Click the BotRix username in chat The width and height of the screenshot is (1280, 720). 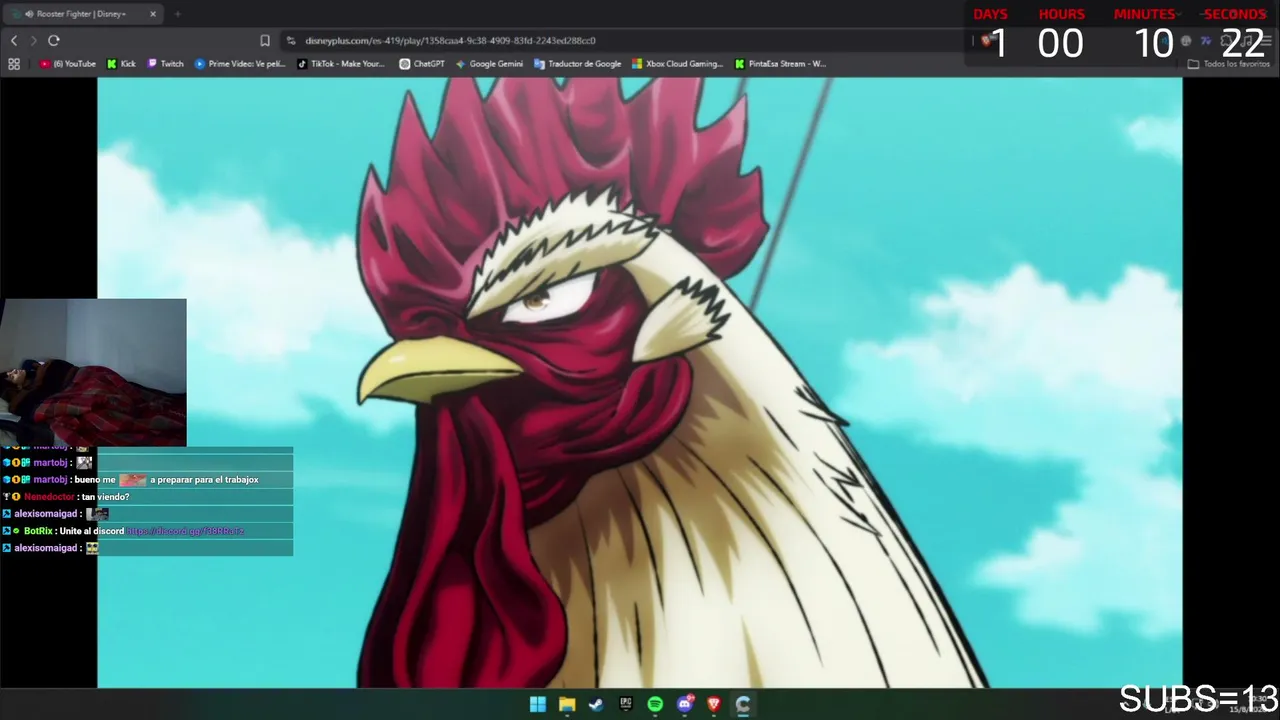coord(38,531)
